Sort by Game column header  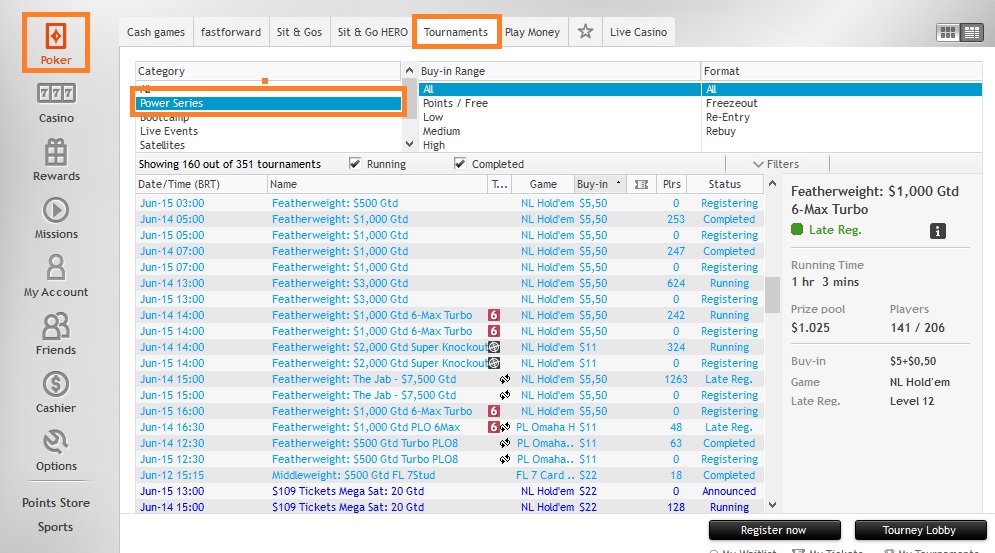(543, 184)
